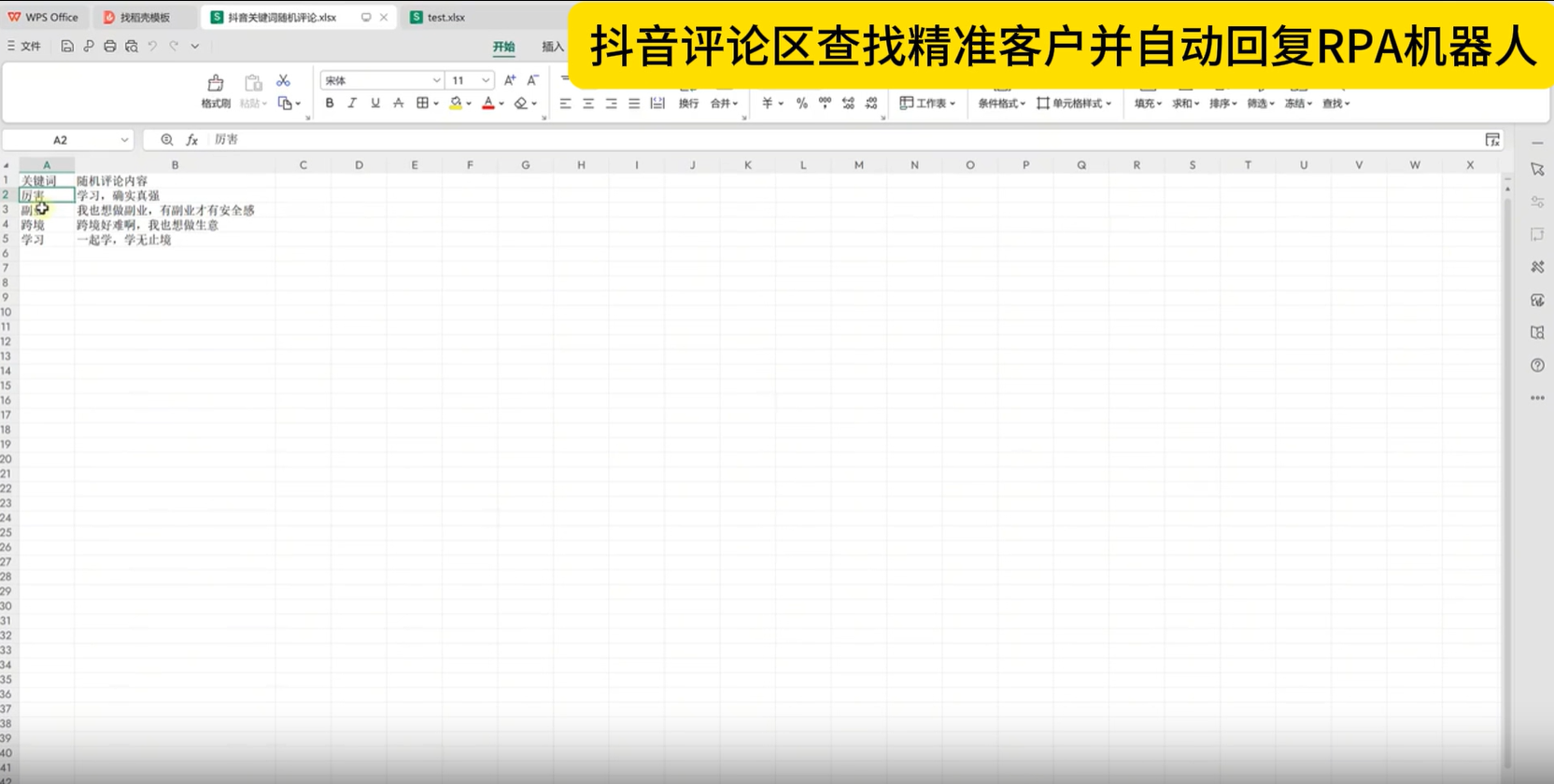Click the fx insert function icon
Viewport: 1554px width, 784px height.
192,140
